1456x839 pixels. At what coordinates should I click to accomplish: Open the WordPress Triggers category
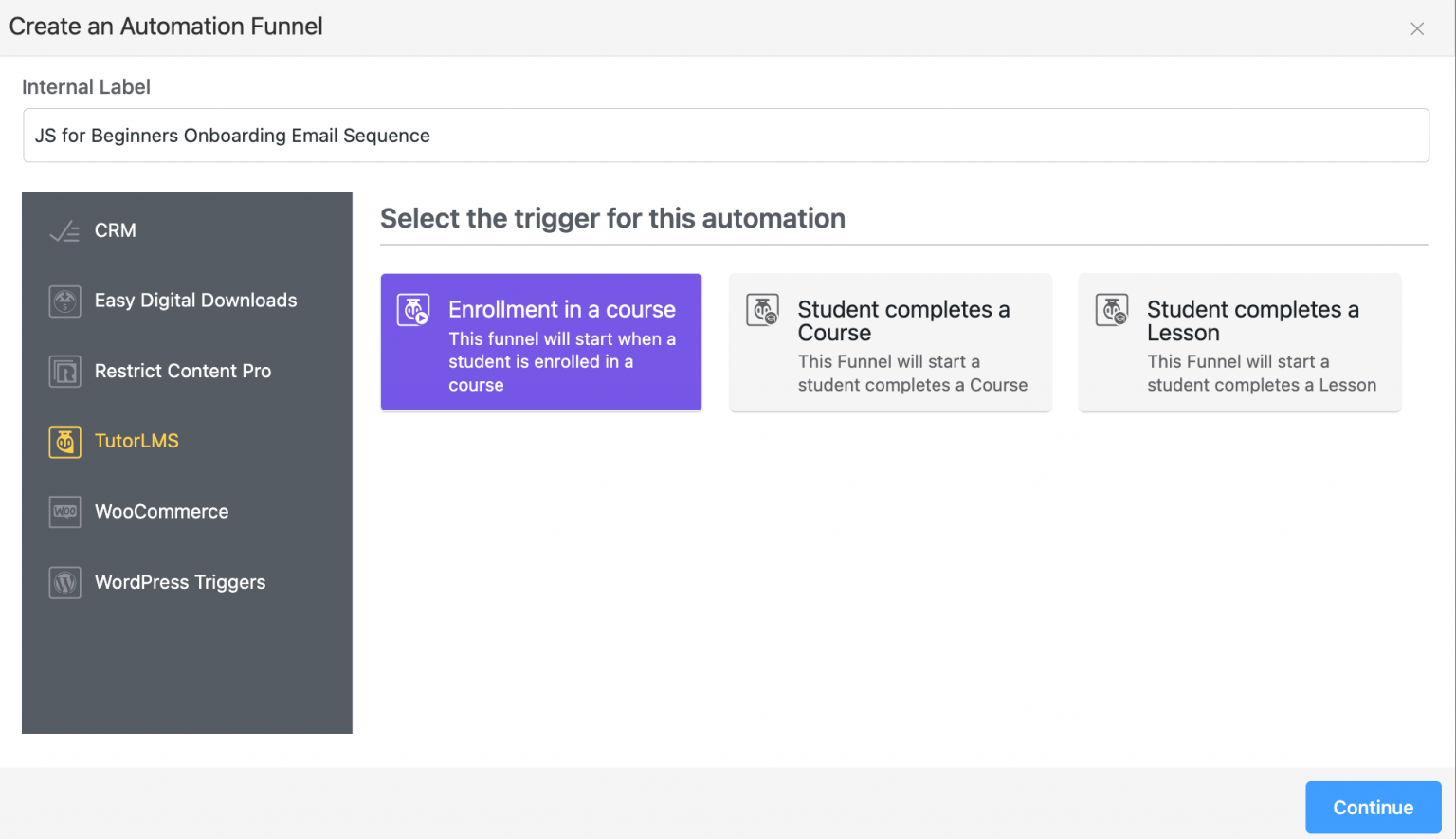click(x=180, y=582)
